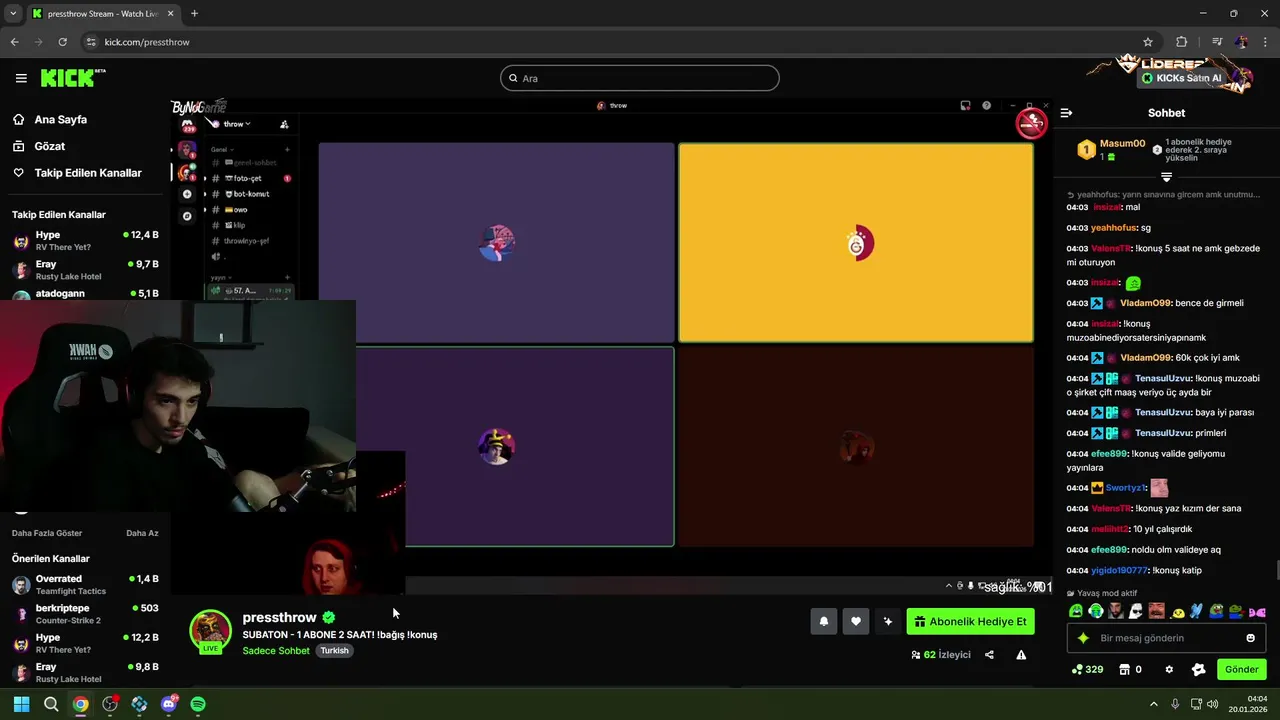Open browser extensions puzzle icon
Image resolution: width=1280 pixels, height=720 pixels.
point(1182,42)
